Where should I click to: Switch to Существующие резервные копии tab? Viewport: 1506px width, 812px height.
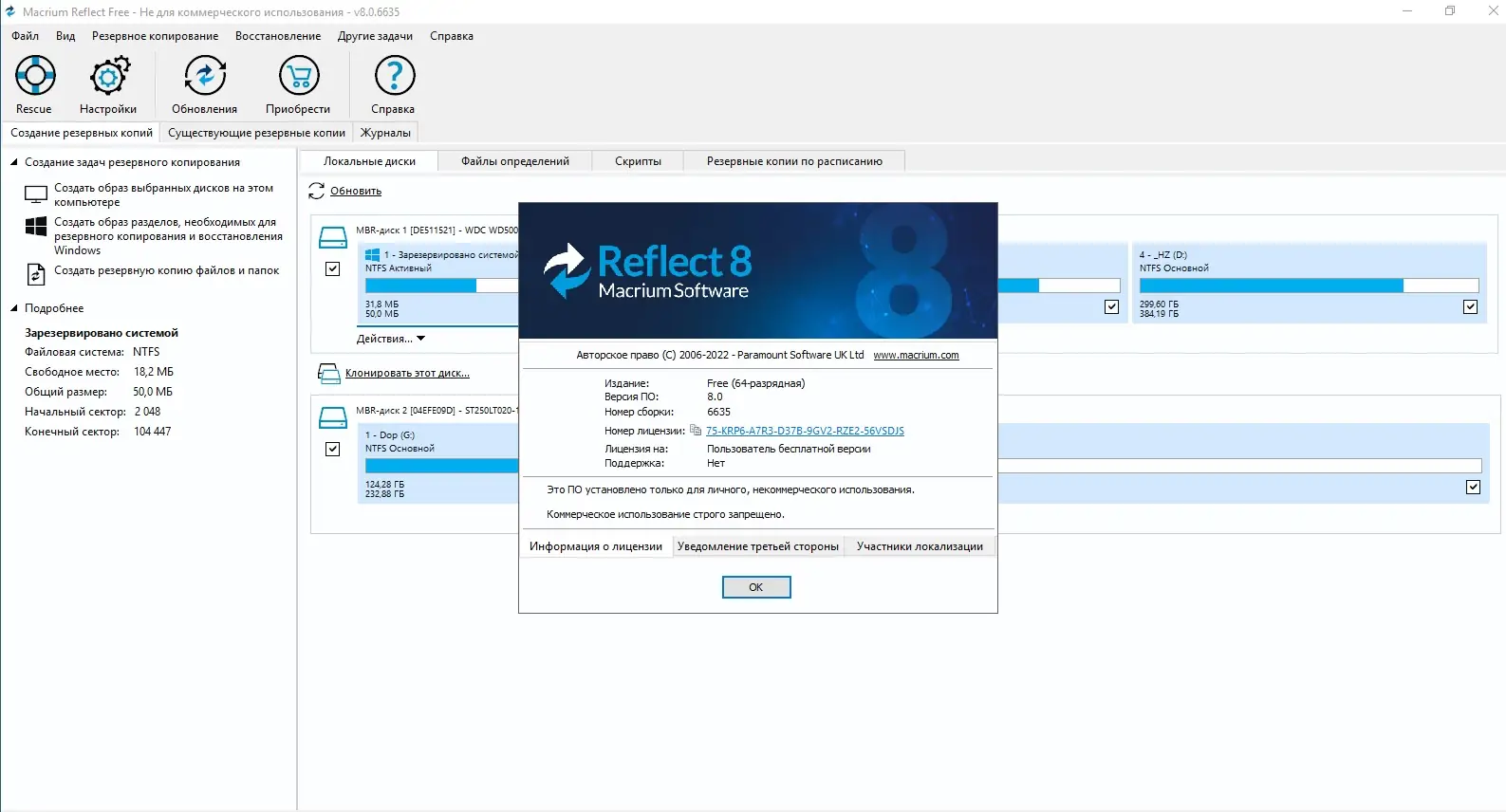tap(256, 133)
